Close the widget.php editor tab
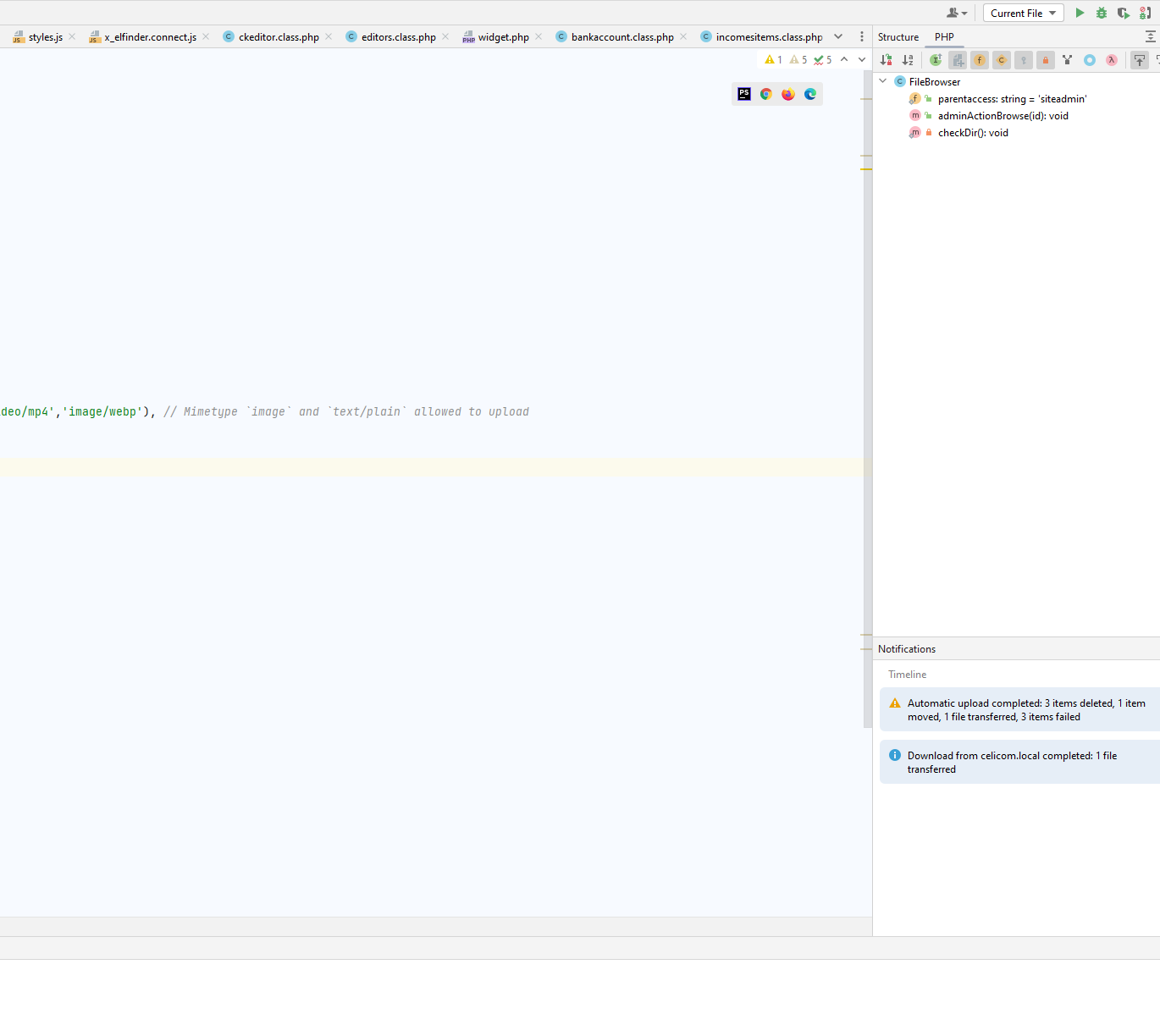 coord(539,36)
